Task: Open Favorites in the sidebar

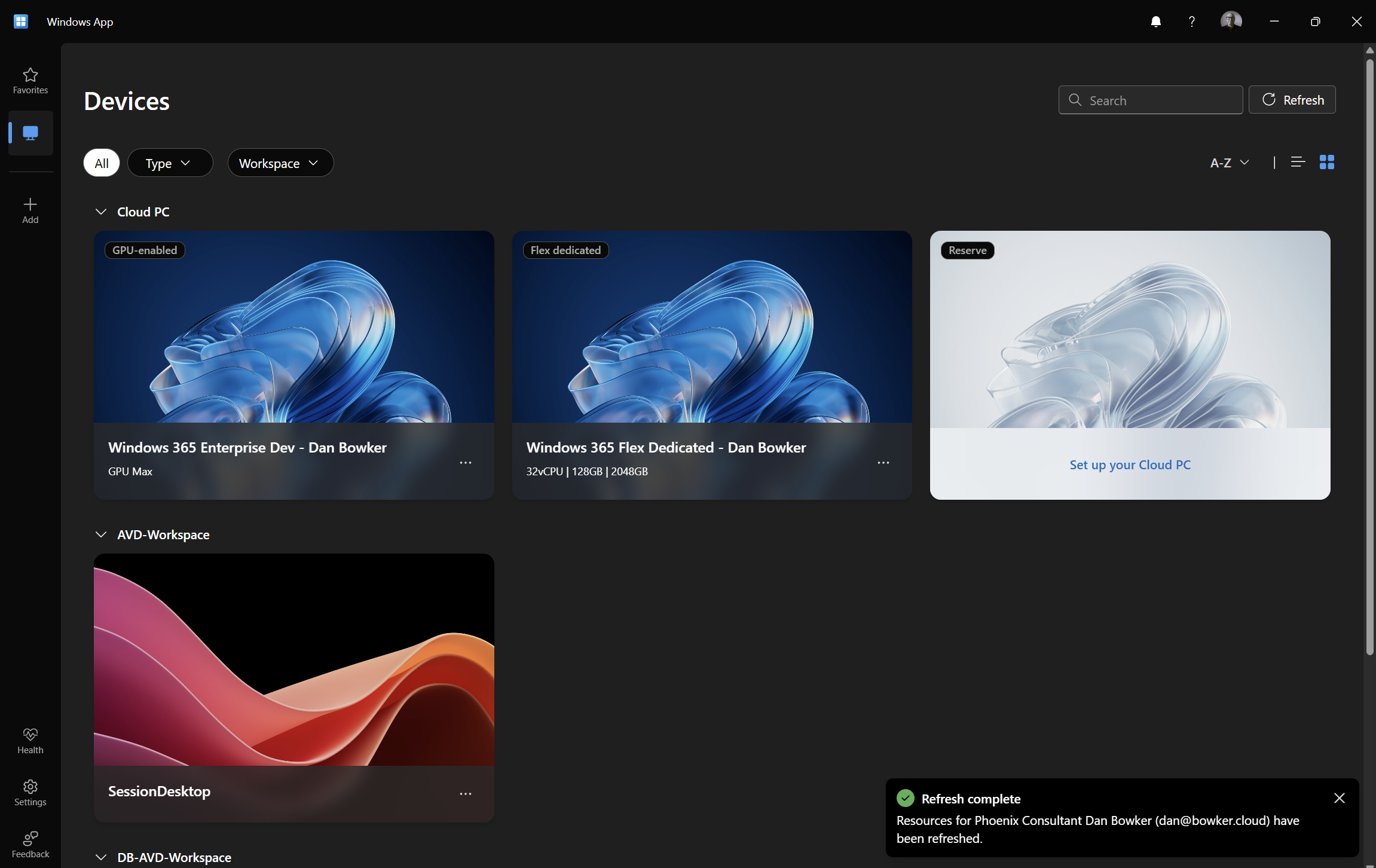Action: [30, 81]
